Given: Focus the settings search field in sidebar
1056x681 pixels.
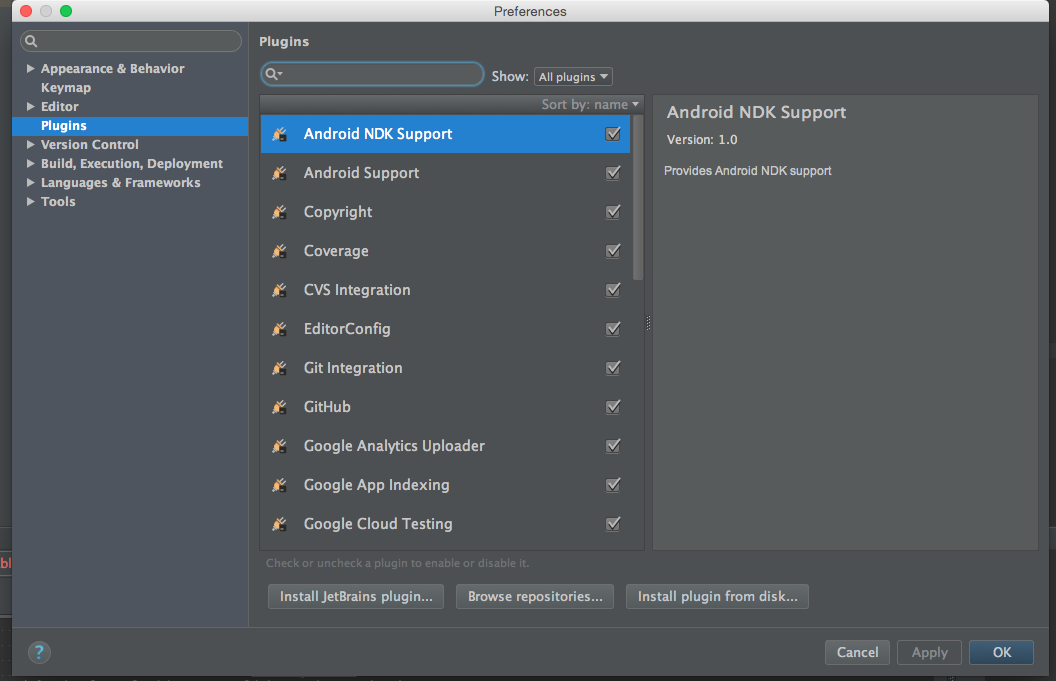Looking at the screenshot, I should click(137, 41).
